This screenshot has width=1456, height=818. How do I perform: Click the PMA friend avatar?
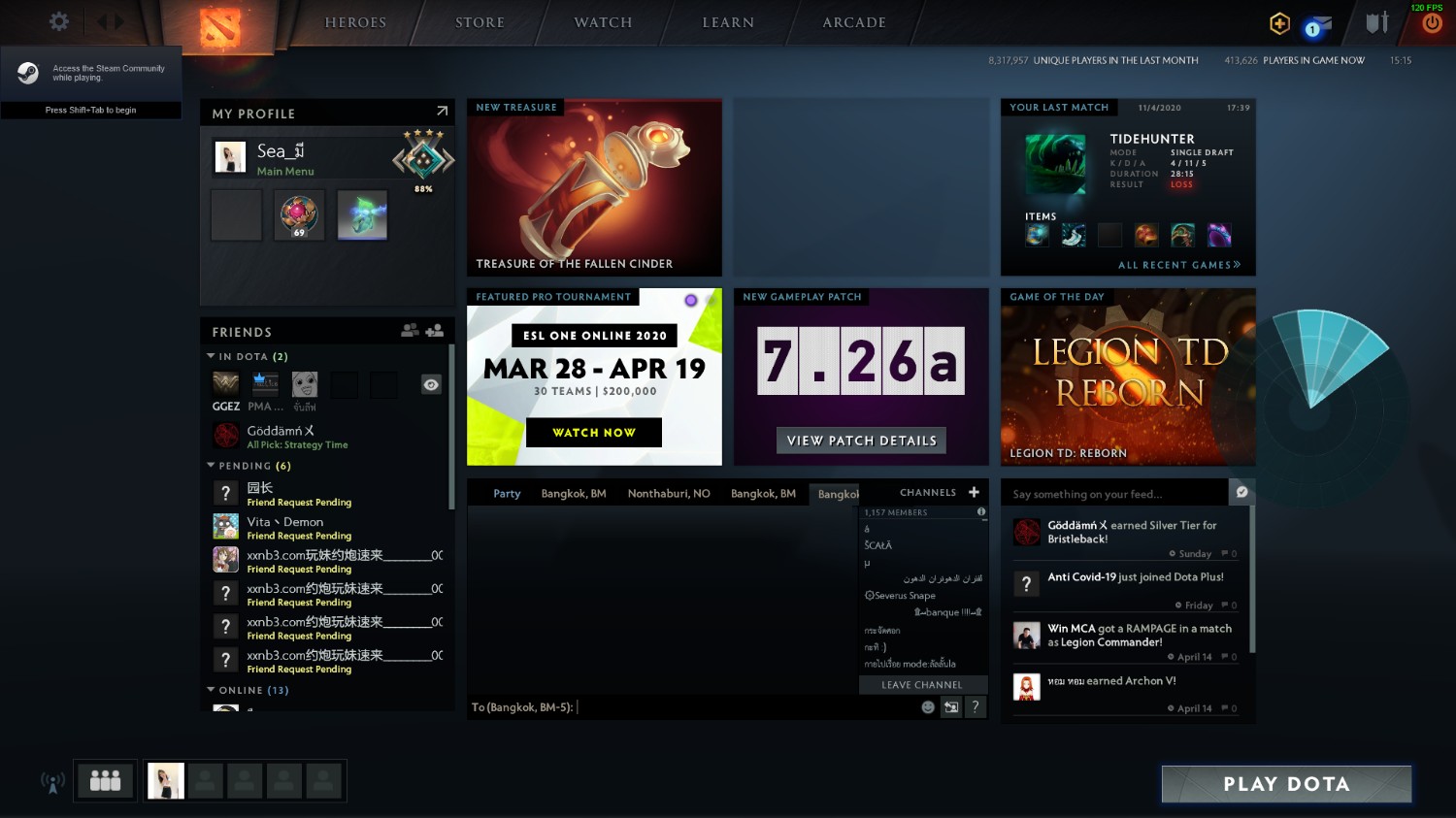pos(265,384)
